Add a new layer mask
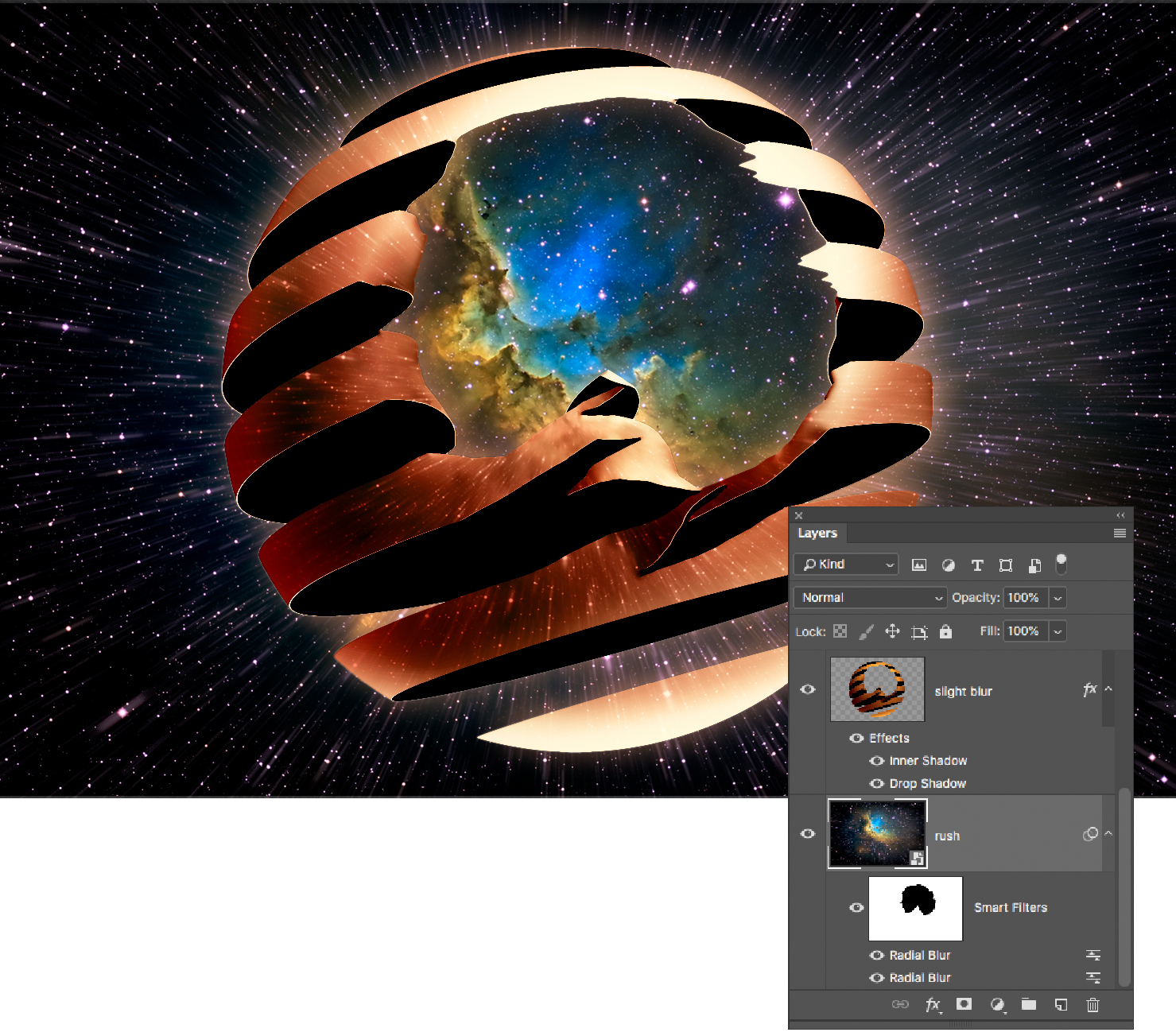1176x1036 pixels. coord(964,1004)
